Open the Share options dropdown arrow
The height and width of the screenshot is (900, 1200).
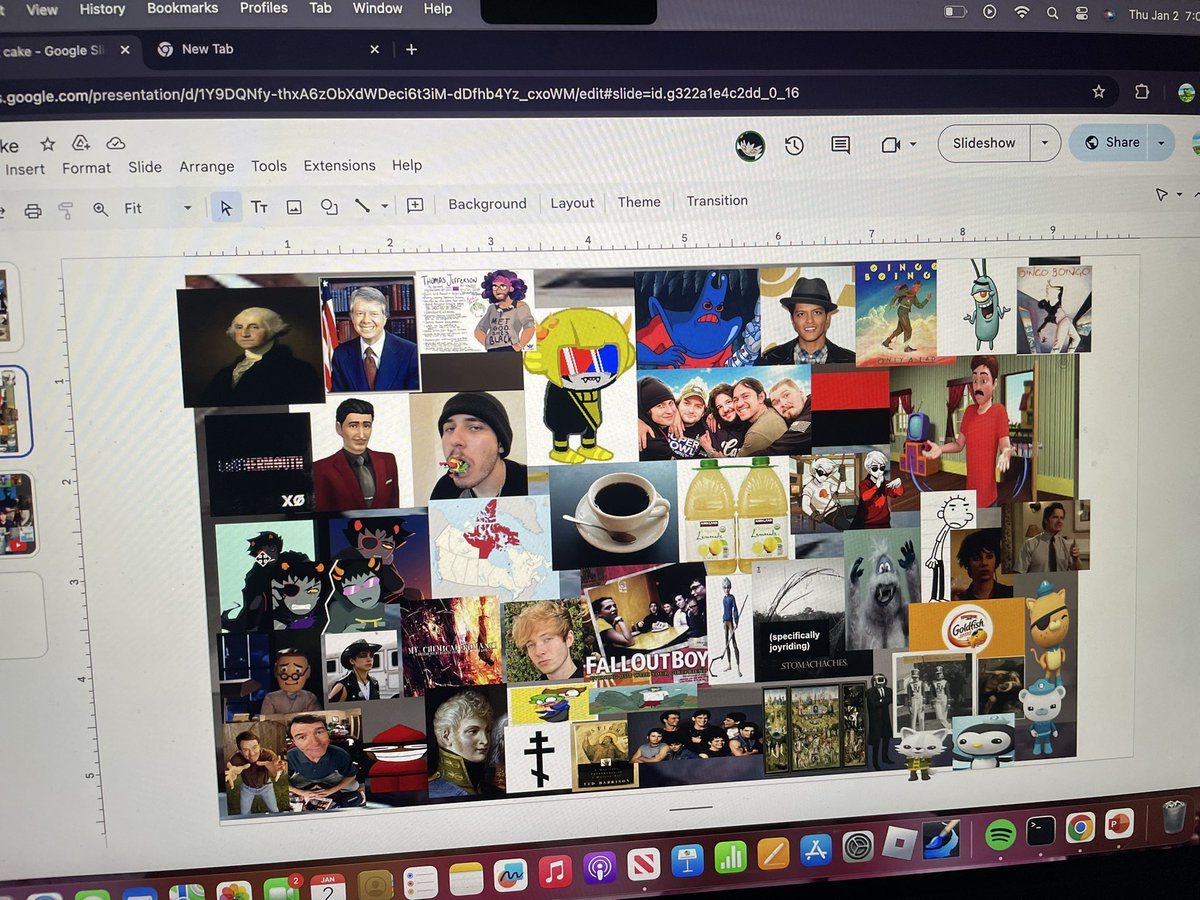click(x=1161, y=143)
